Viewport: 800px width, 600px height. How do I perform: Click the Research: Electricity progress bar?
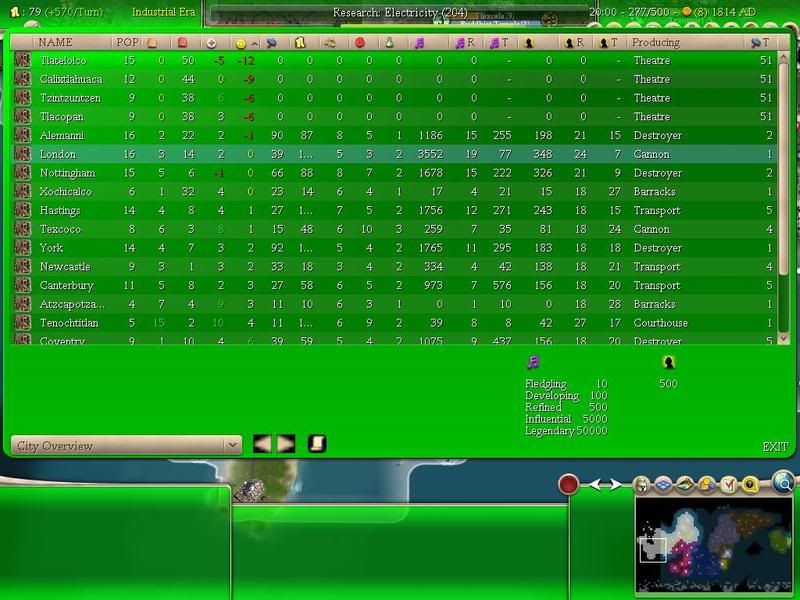[x=399, y=13]
